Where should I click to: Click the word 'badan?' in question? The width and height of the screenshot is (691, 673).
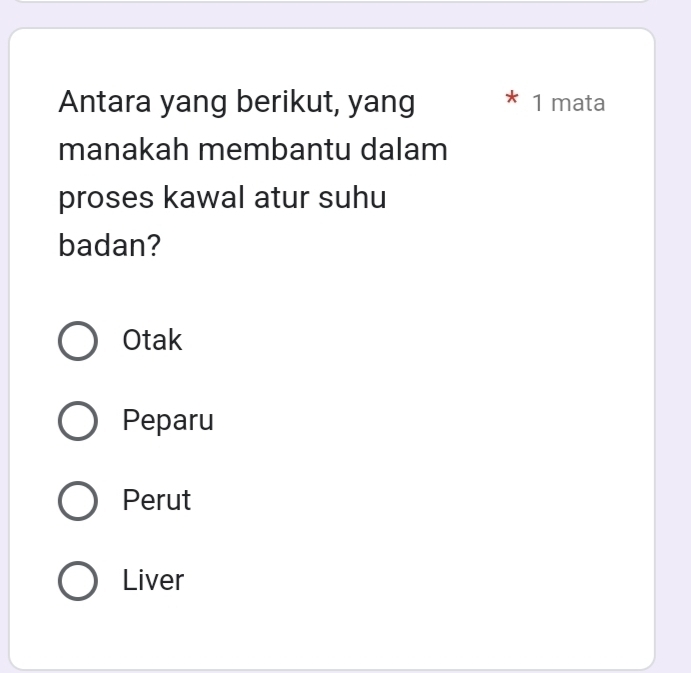[x=110, y=246]
